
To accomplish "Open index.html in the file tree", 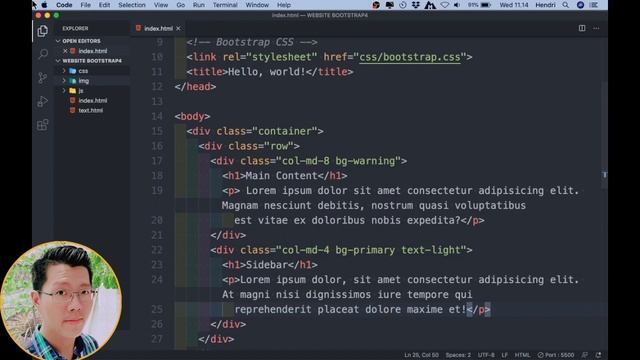I will [x=93, y=100].
